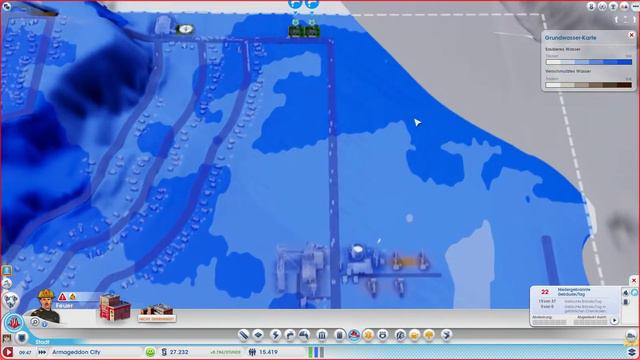The height and width of the screenshot is (360, 640).
Task: Open the region view icon at top-left
Action: [x=7, y=6]
